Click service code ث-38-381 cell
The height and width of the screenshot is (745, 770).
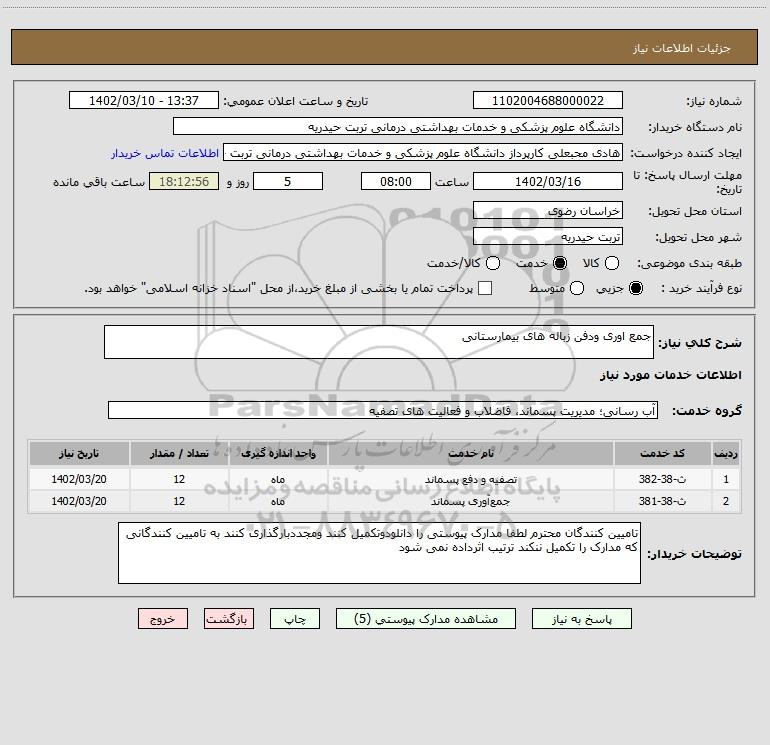(662, 501)
